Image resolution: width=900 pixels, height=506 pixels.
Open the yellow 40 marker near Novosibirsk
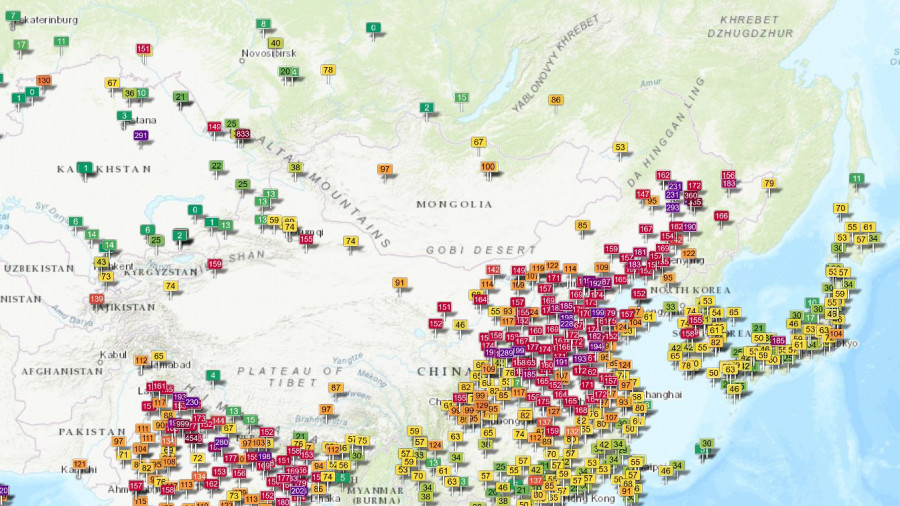pos(275,43)
